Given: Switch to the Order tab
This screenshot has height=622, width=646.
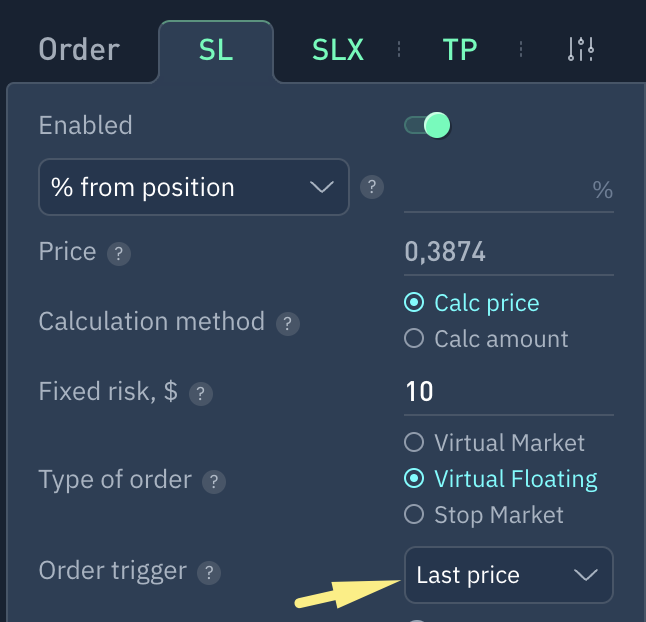Looking at the screenshot, I should point(79,49).
